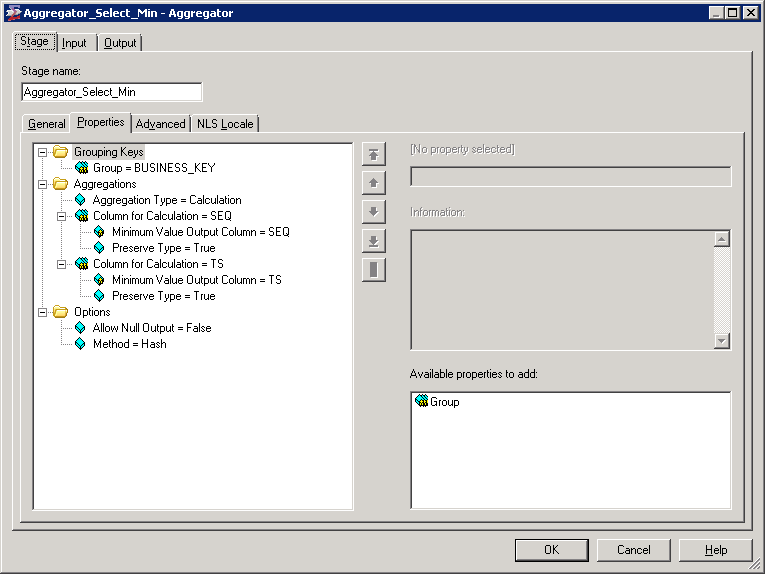The width and height of the screenshot is (765, 574).
Task: Collapse Column for Calculation = TS node
Action: 61,264
